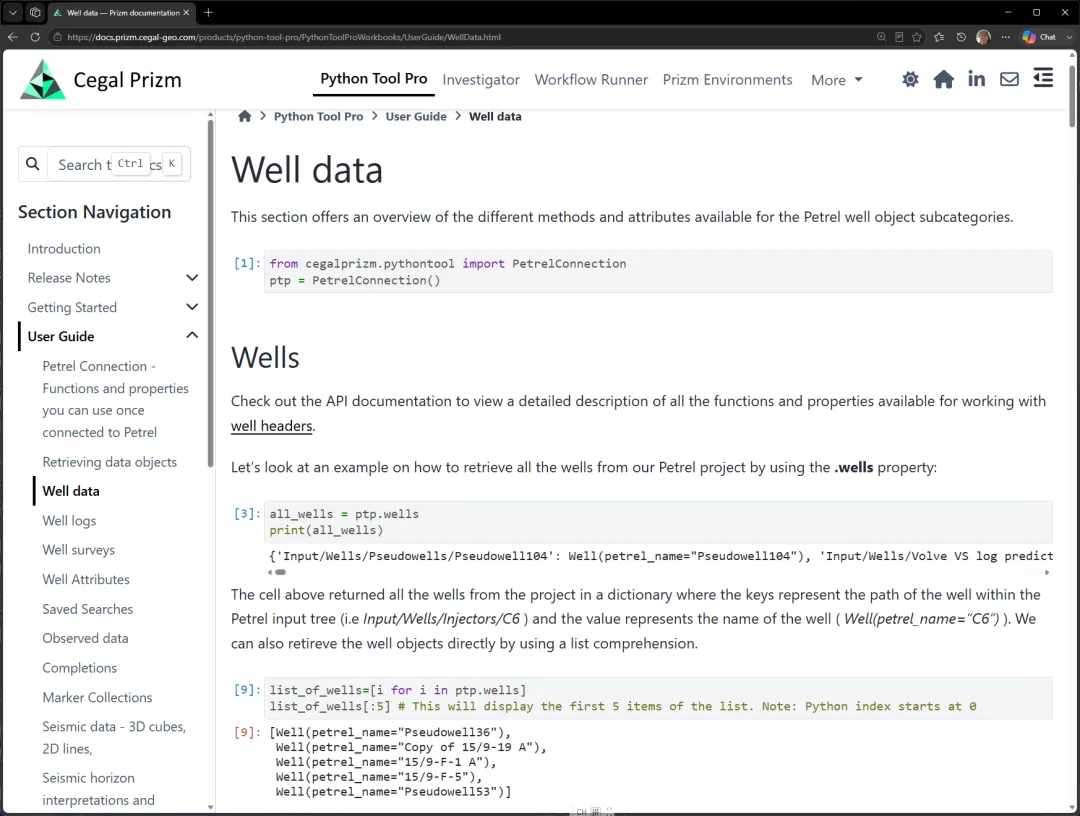Click the all_wells = ptp.wells code line

[x=344, y=514]
